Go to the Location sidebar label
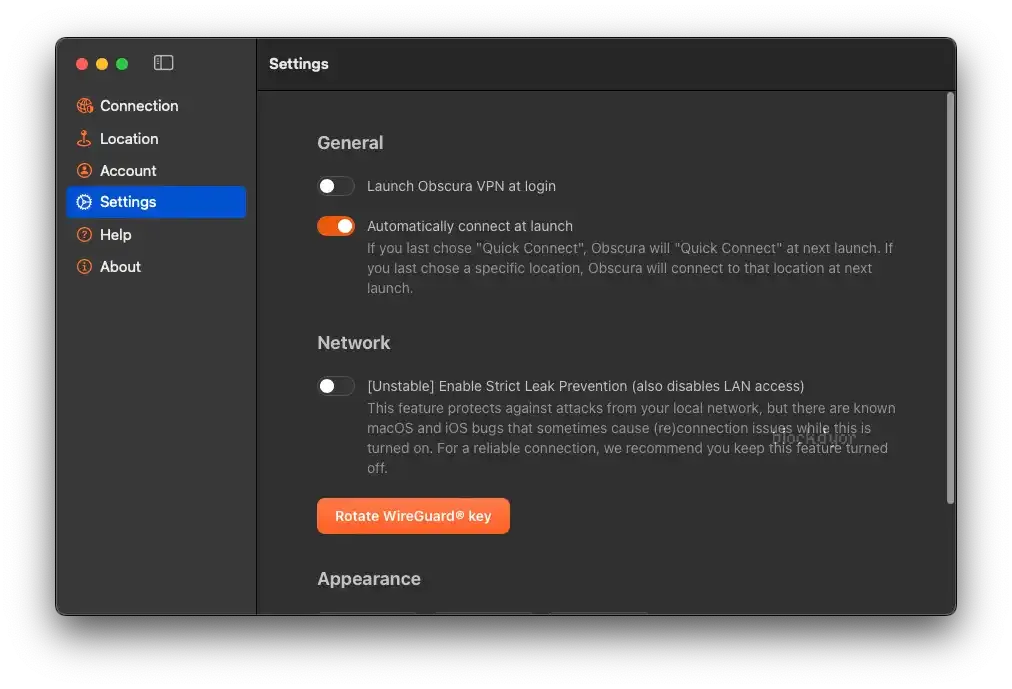The image size is (1012, 689). 129,139
